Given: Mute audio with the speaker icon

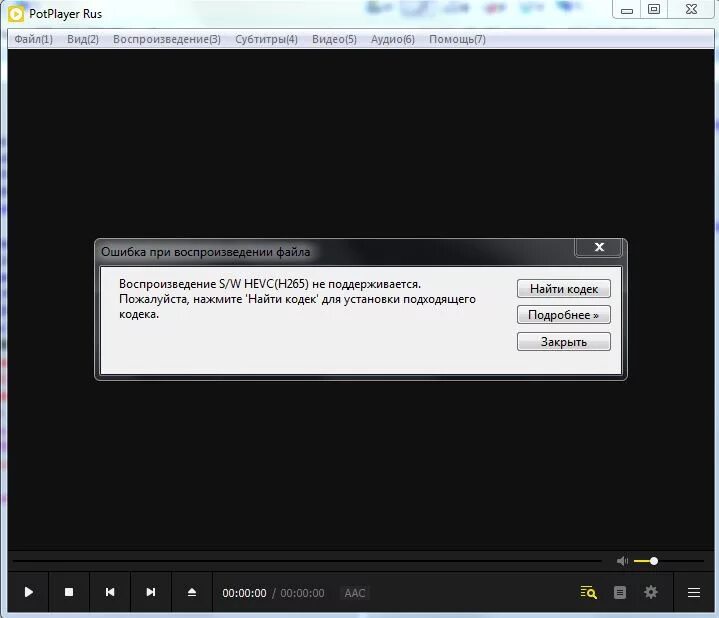Looking at the screenshot, I should (622, 561).
